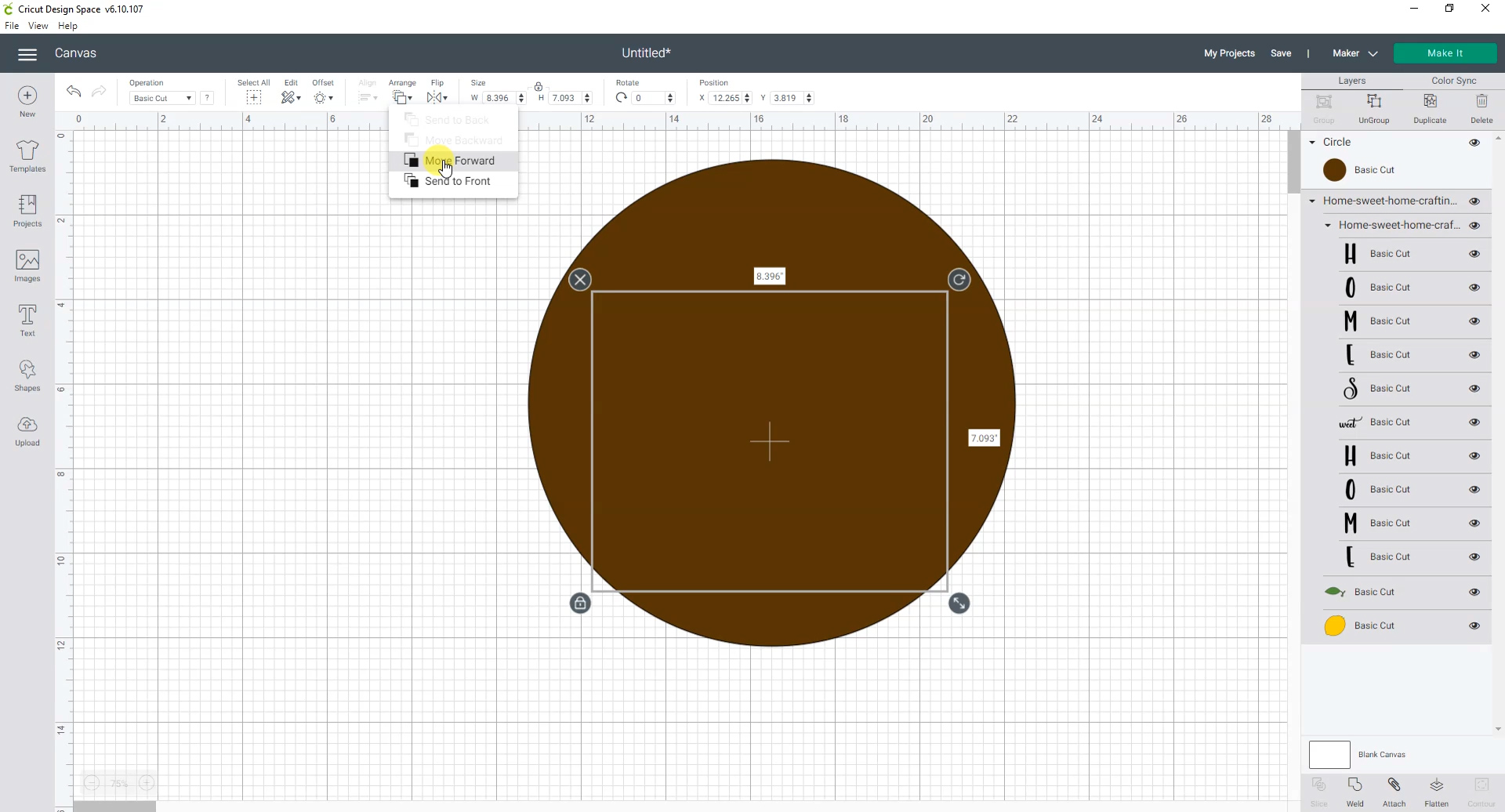1505x812 pixels.
Task: Choose Send to Front in Arrange menu
Action: coord(453,181)
